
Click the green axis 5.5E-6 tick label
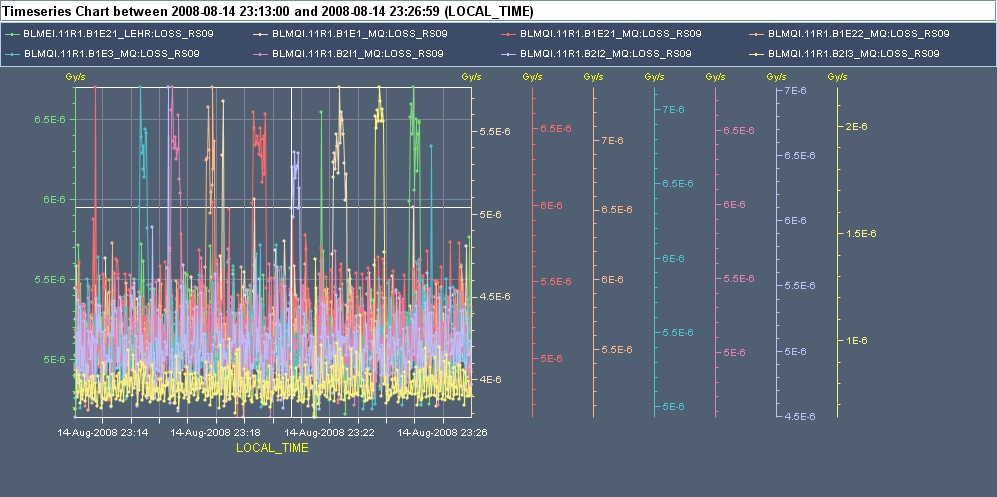point(52,279)
